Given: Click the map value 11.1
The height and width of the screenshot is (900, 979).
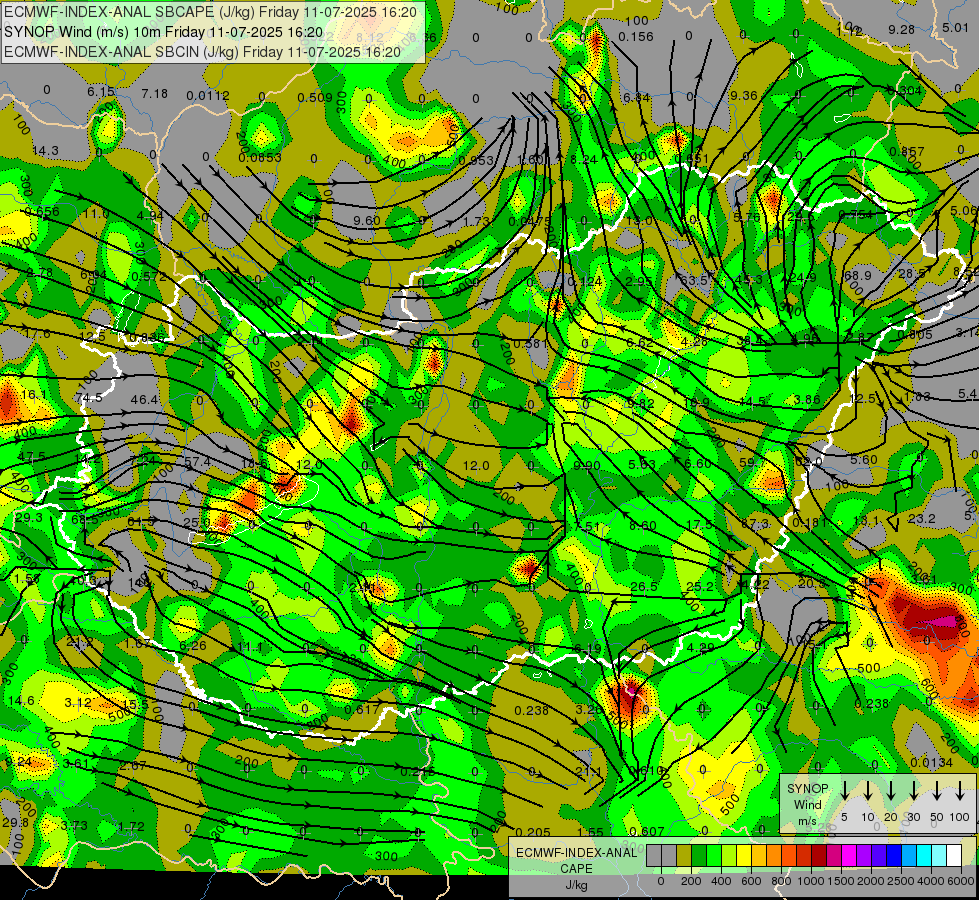Looking at the screenshot, I should pyautogui.click(x=250, y=646).
